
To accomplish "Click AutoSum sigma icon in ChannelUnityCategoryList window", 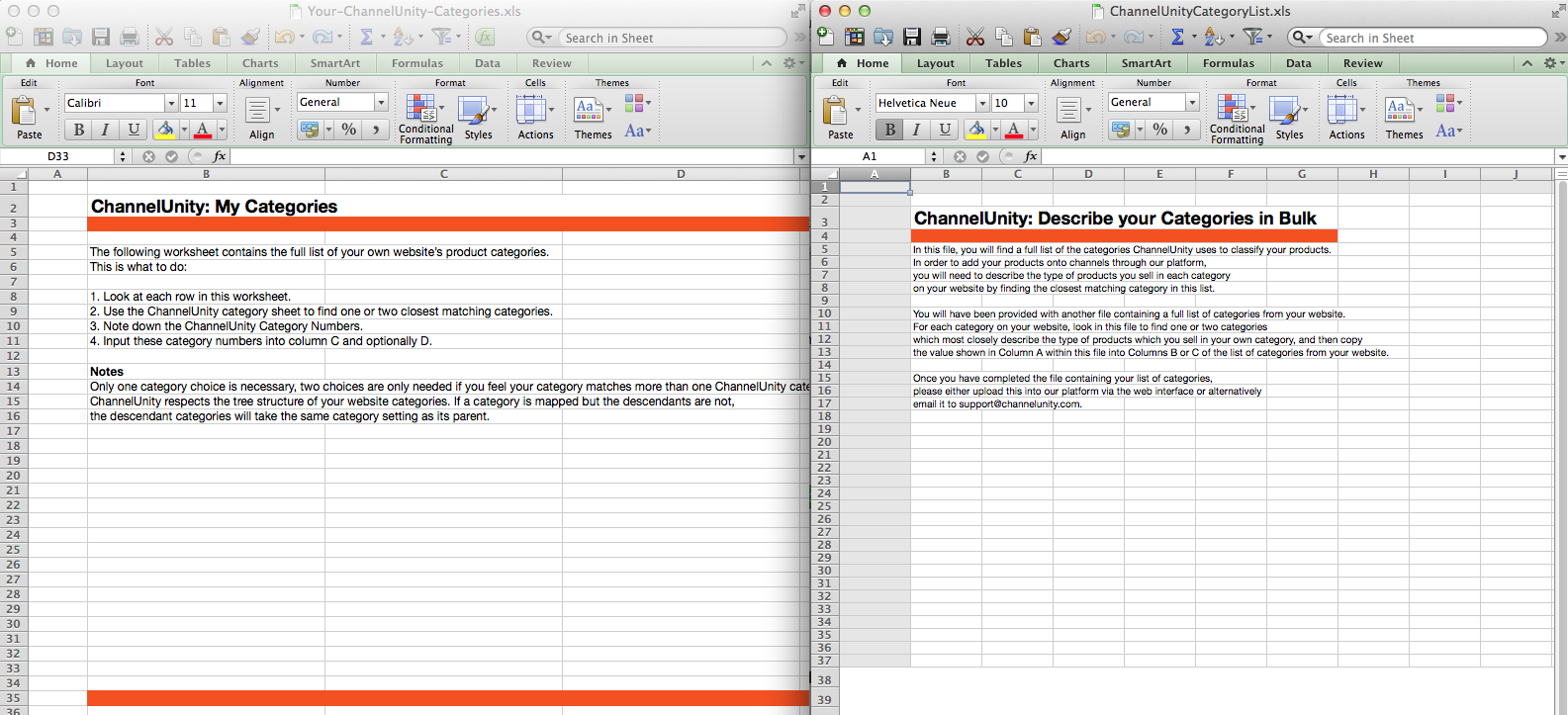I will pyautogui.click(x=1177, y=37).
